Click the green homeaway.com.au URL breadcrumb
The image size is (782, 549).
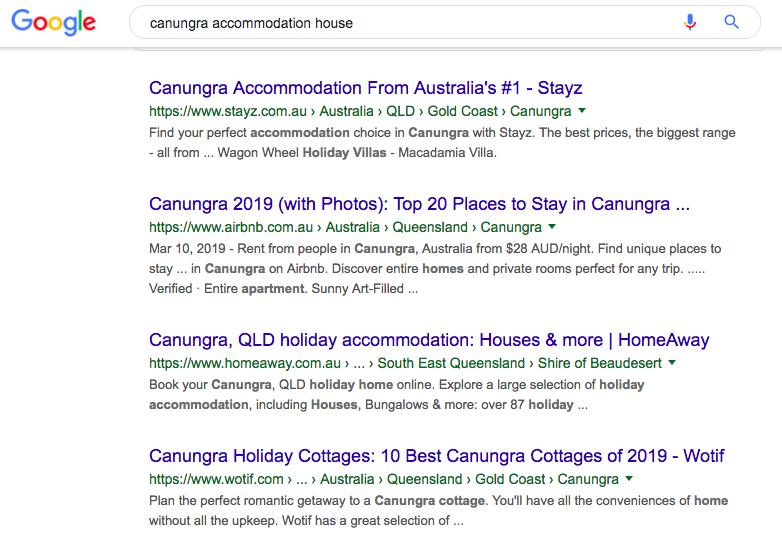(406, 364)
